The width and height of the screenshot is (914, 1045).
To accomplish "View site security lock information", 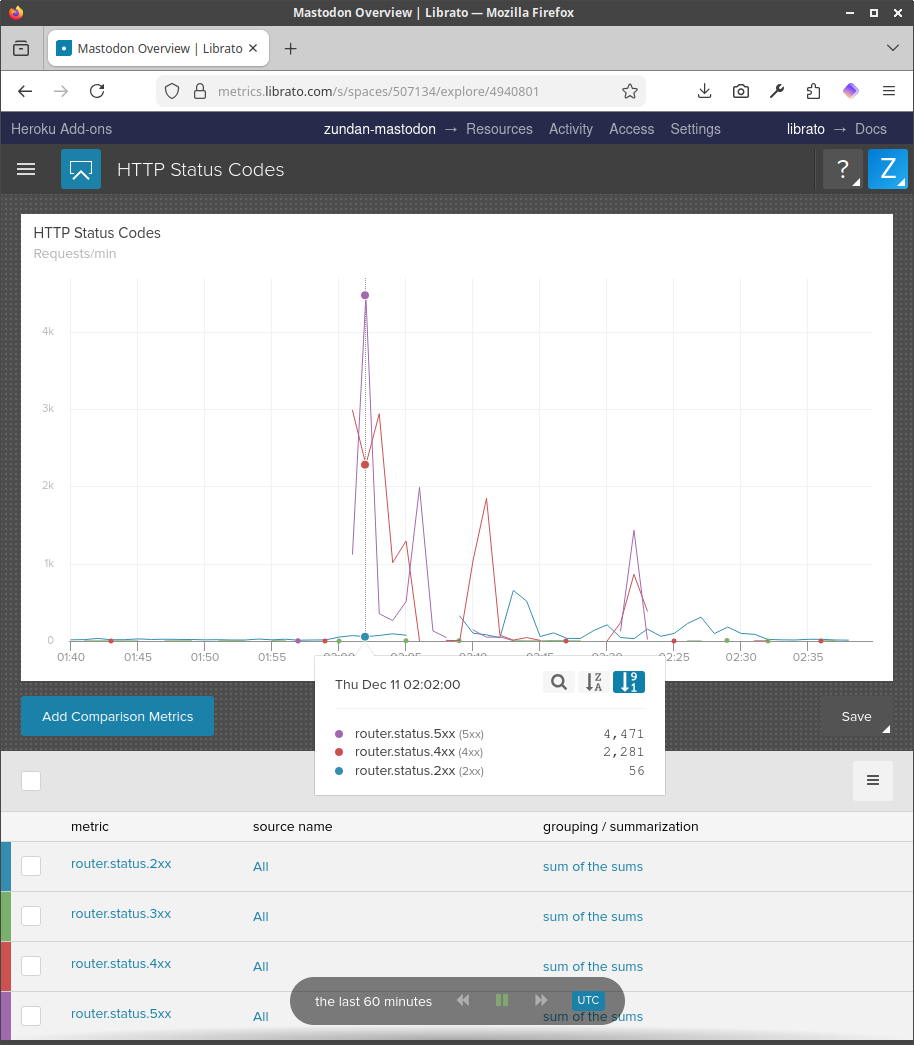I will [x=199, y=91].
